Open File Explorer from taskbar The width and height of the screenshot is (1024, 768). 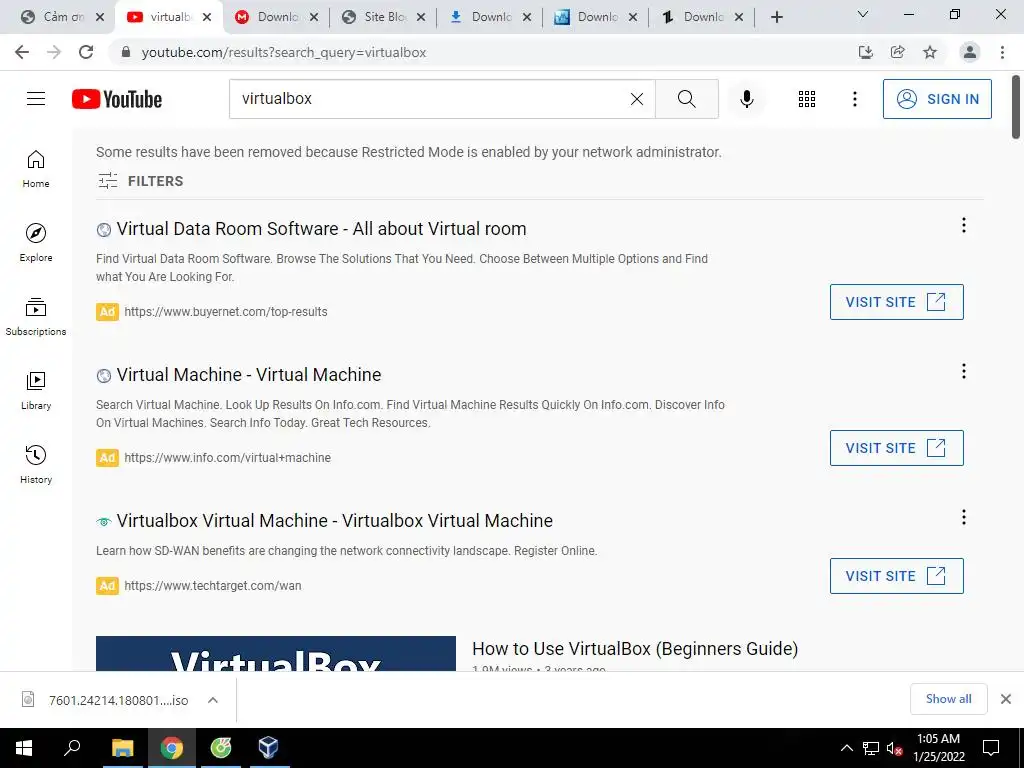pyautogui.click(x=122, y=748)
